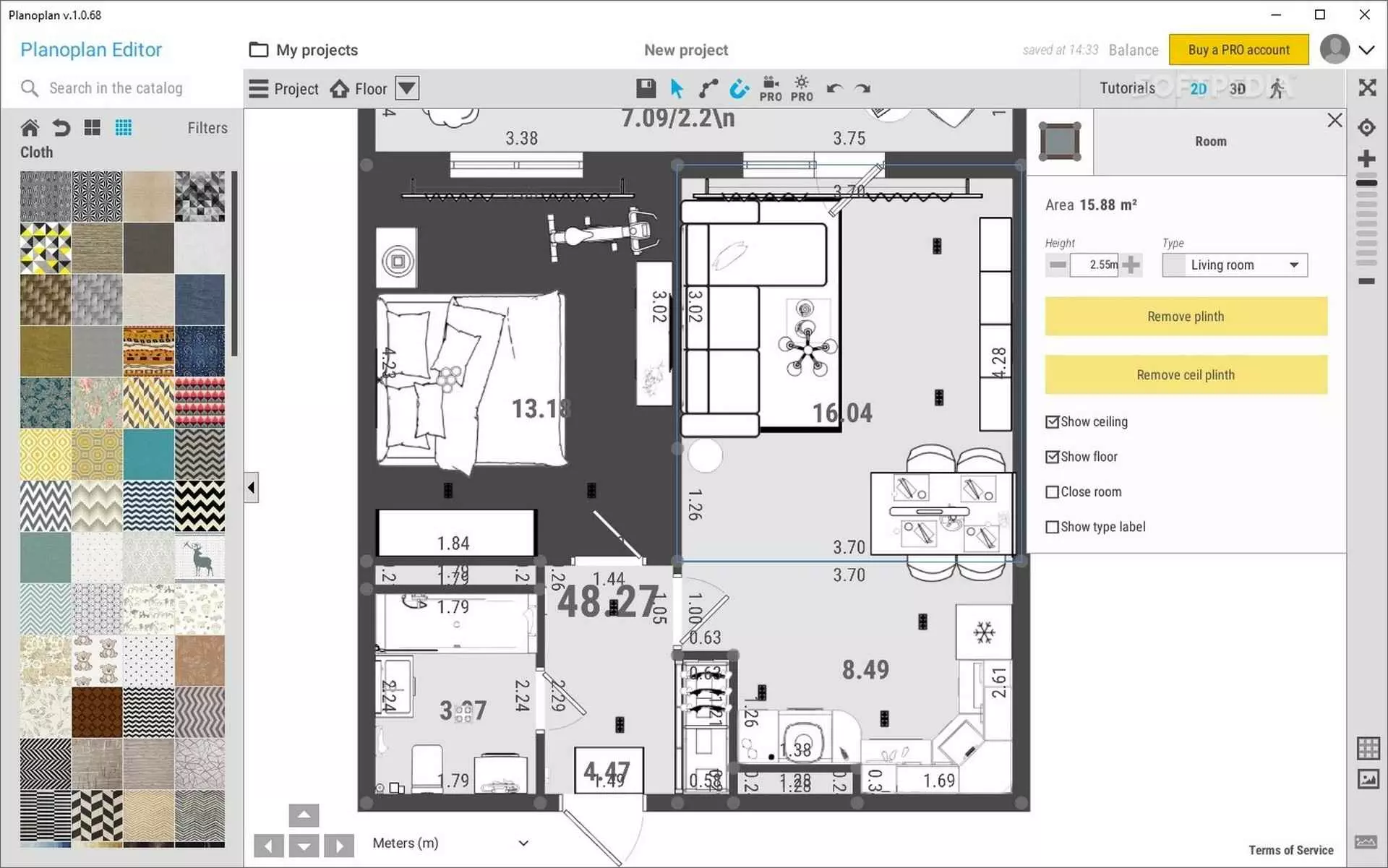The width and height of the screenshot is (1388, 868).
Task: Click the catalog home icon
Action: (30, 128)
